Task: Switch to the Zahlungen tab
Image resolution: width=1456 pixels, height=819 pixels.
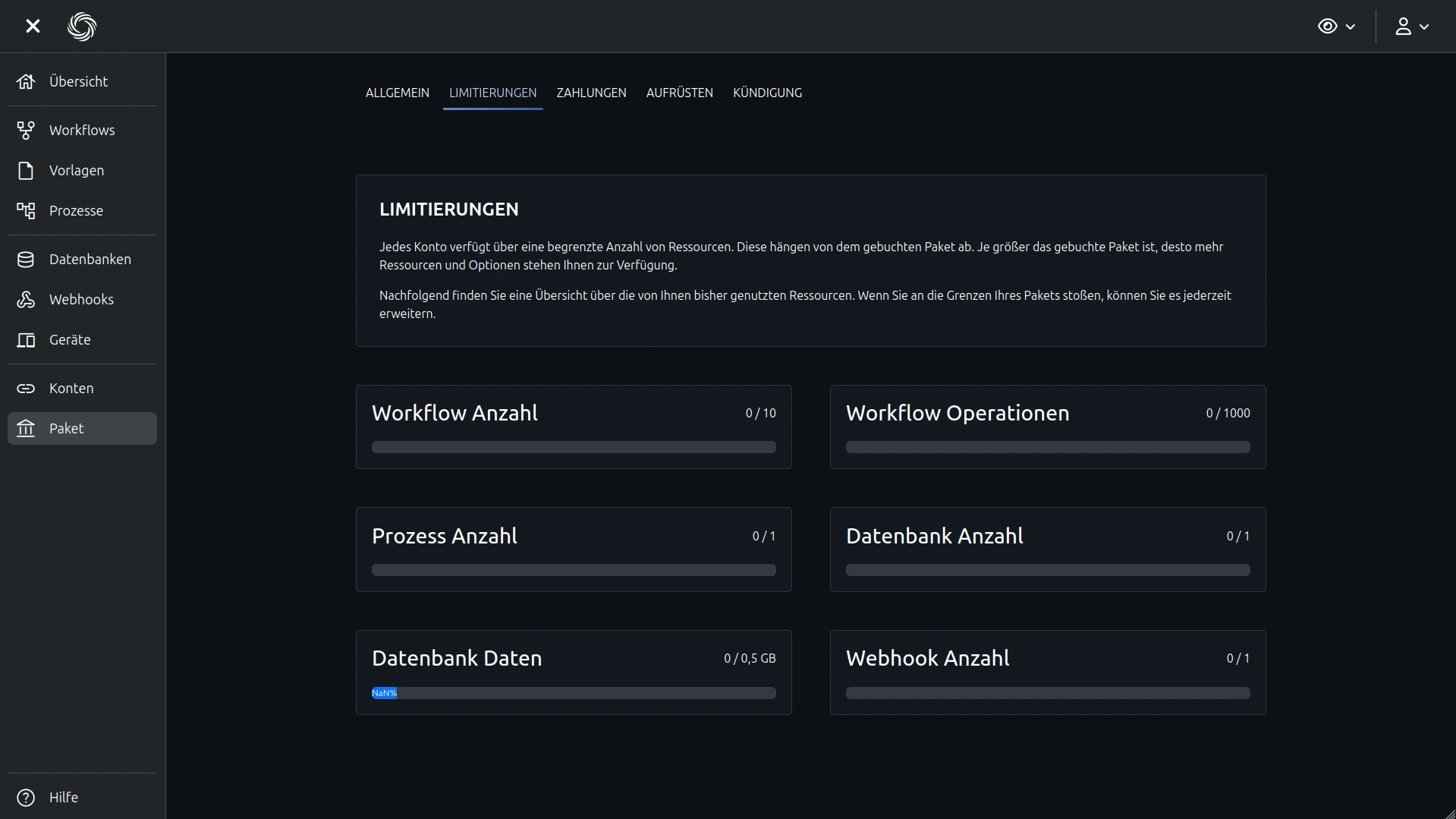Action: tap(591, 93)
